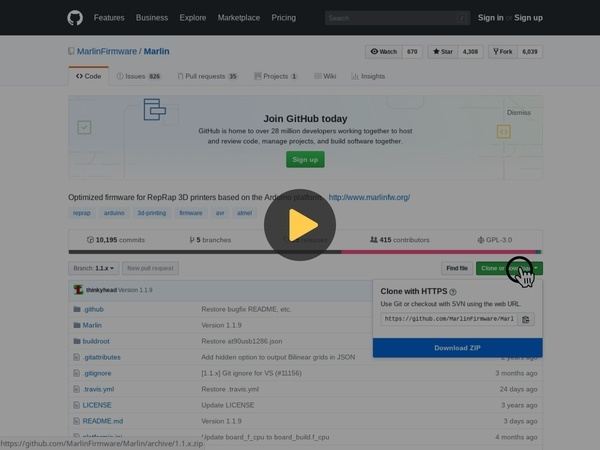Click the GitHub octocat logo
This screenshot has width=600, height=450.
75,18
